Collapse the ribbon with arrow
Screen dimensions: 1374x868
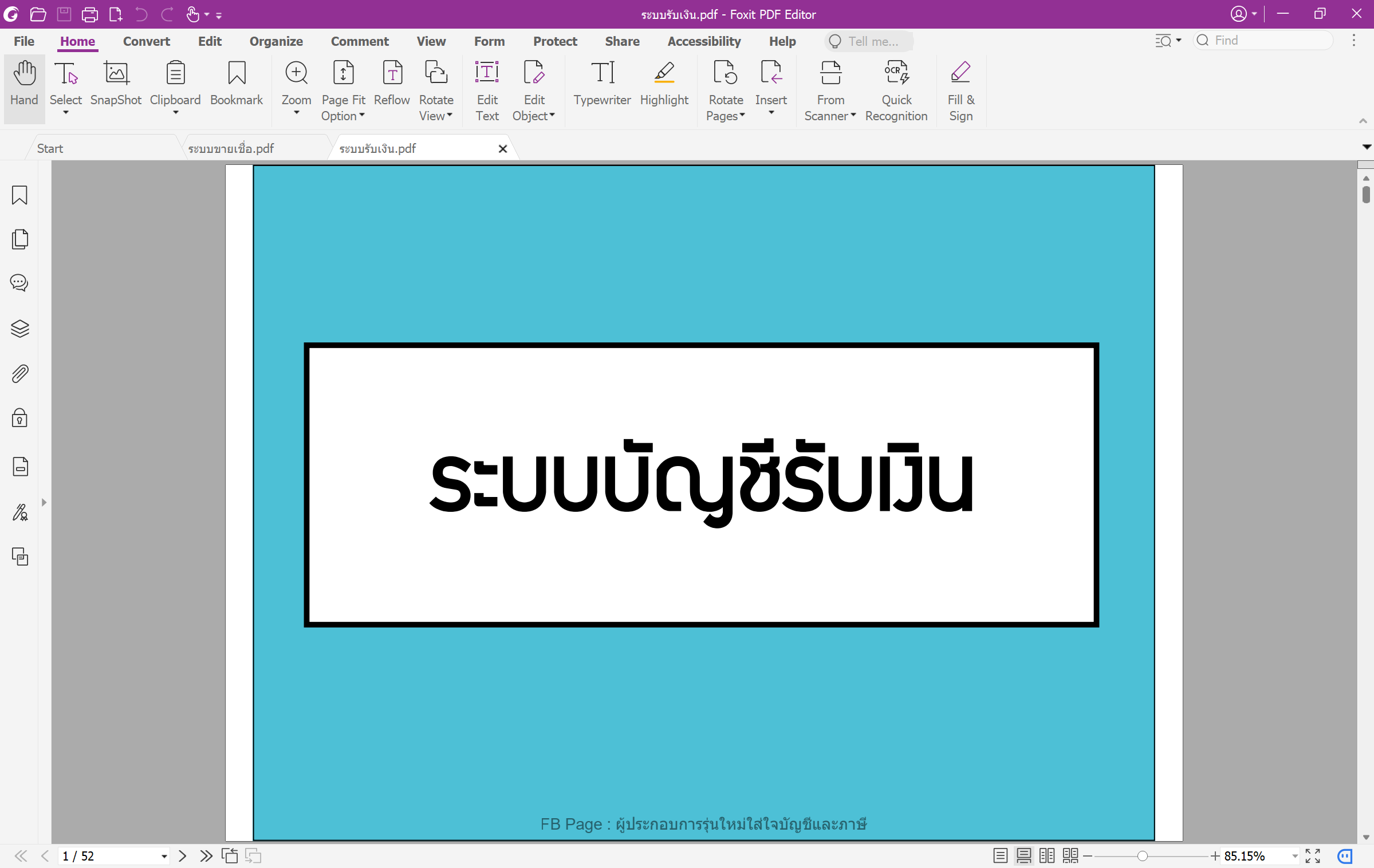1363,121
